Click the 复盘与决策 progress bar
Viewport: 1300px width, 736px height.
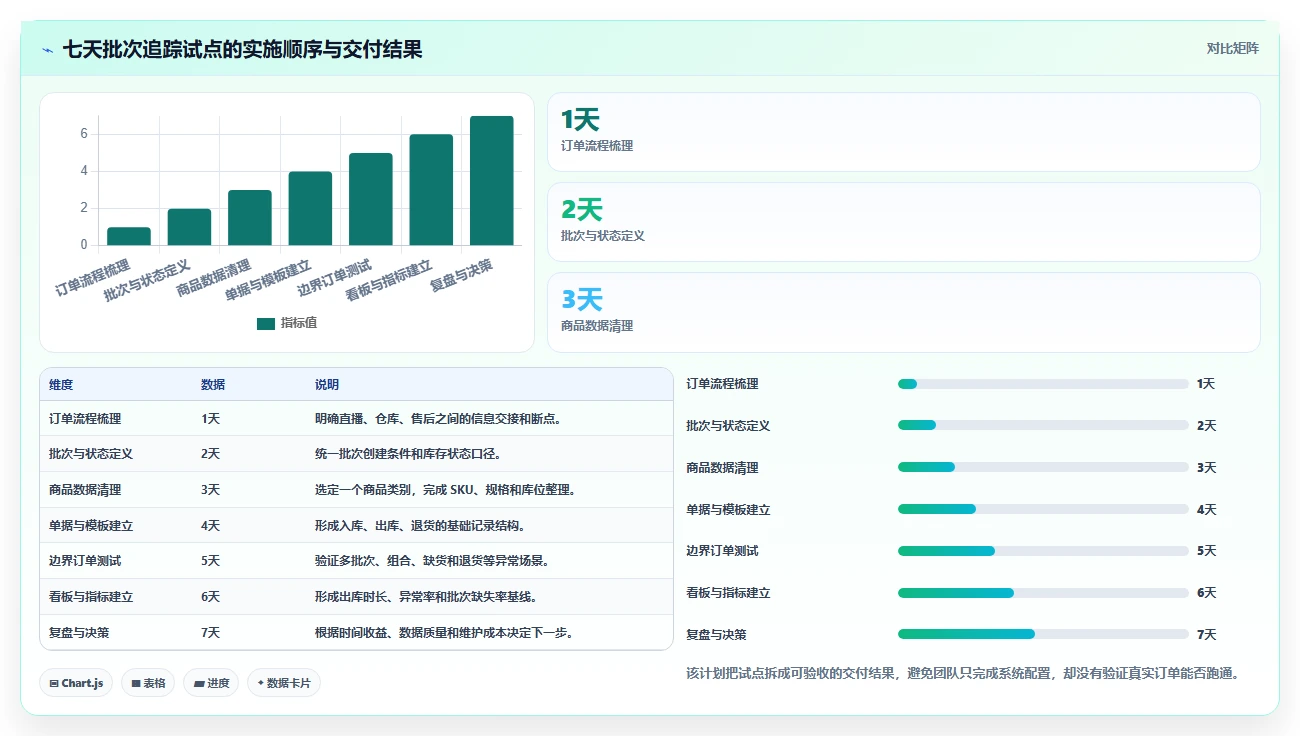[x=1043, y=635]
